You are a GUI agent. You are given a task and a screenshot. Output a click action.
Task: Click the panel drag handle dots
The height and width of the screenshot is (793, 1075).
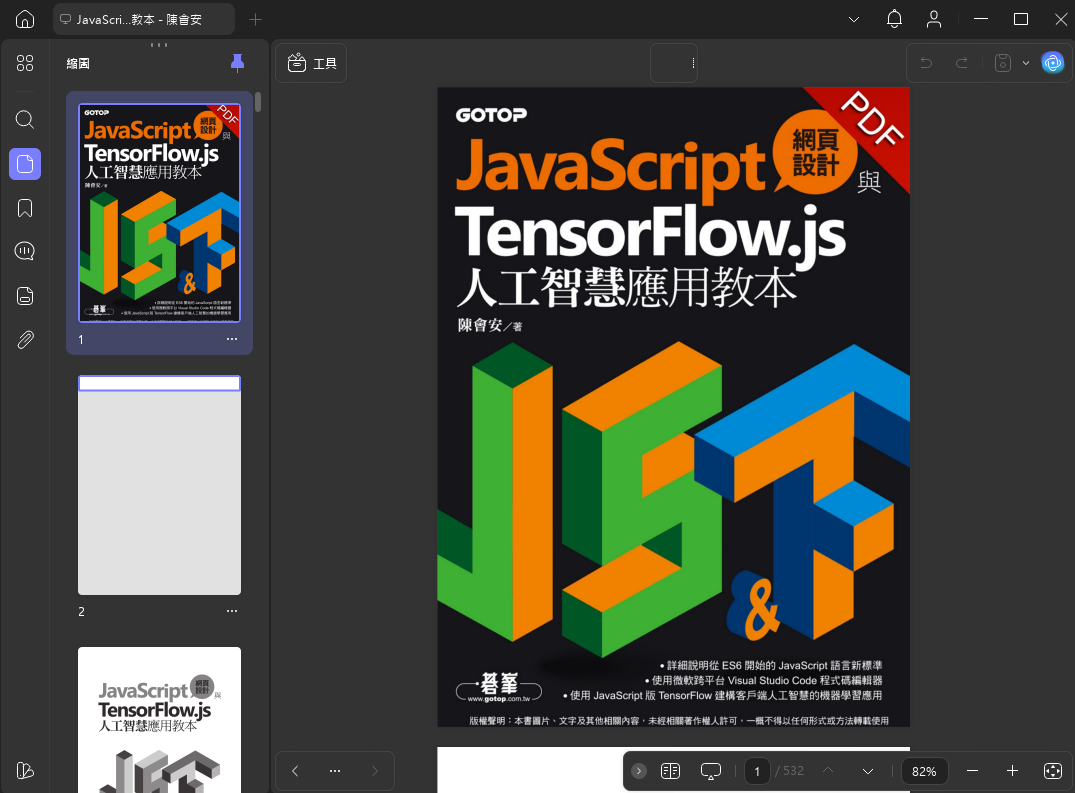159,45
